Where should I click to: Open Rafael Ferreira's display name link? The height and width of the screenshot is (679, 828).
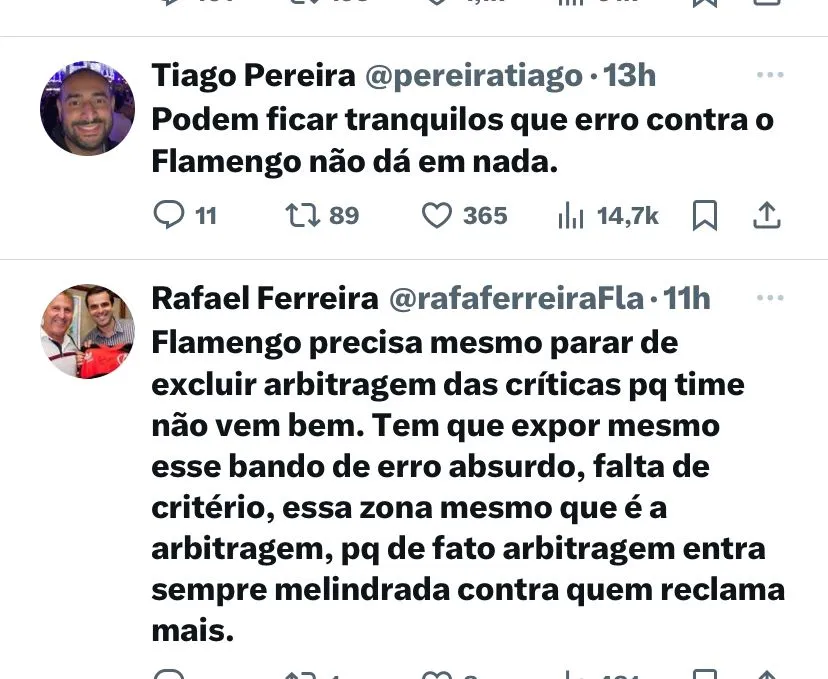[x=265, y=298]
